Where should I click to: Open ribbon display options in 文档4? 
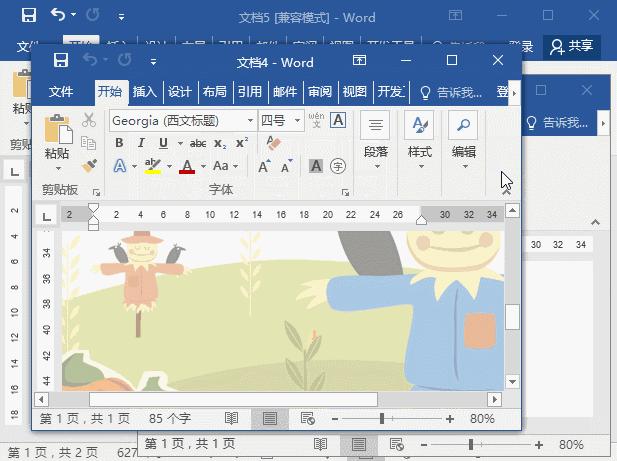(359, 61)
